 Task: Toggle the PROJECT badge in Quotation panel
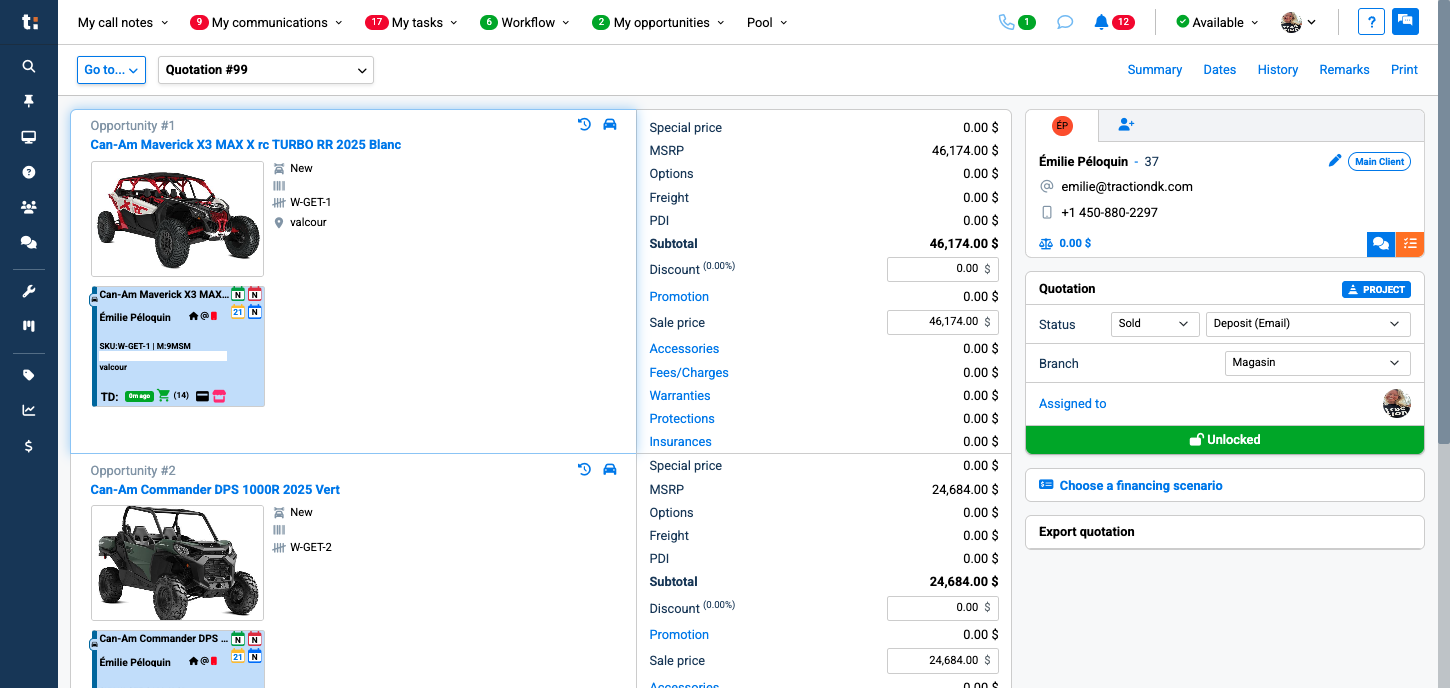1376,289
